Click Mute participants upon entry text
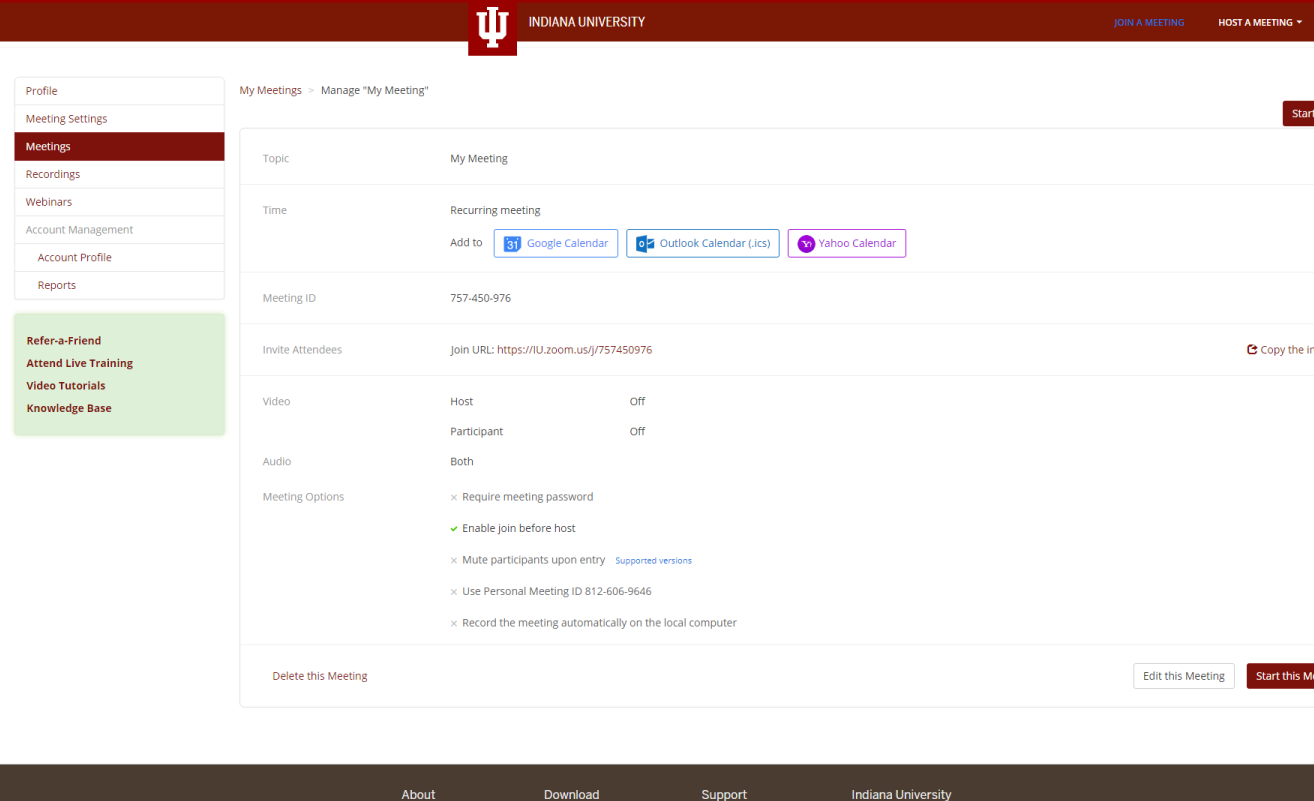This screenshot has height=801, width=1314. (x=533, y=560)
